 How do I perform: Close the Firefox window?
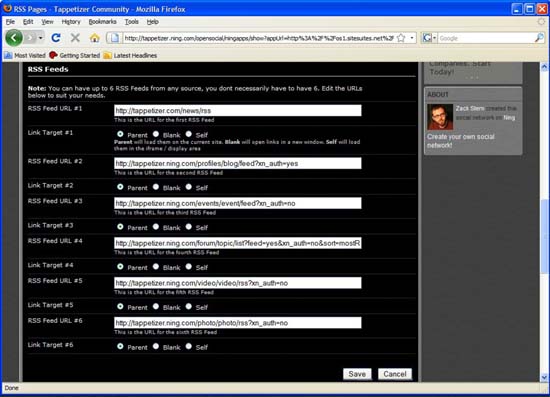pyautogui.click(x=542, y=9)
